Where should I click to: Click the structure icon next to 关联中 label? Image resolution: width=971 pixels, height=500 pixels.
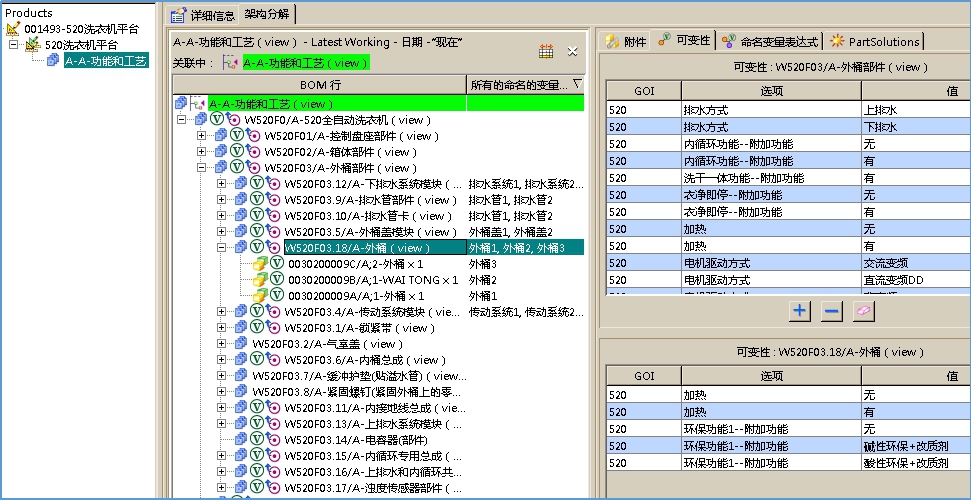tap(230, 63)
